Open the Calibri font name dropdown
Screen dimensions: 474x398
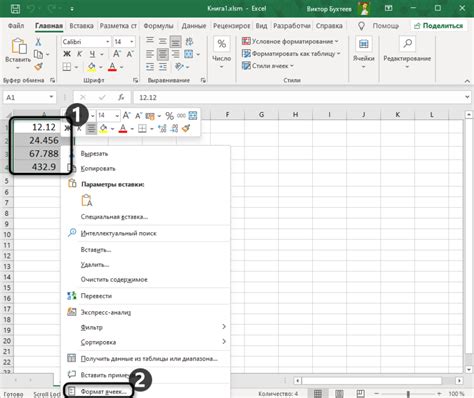tap(108, 42)
